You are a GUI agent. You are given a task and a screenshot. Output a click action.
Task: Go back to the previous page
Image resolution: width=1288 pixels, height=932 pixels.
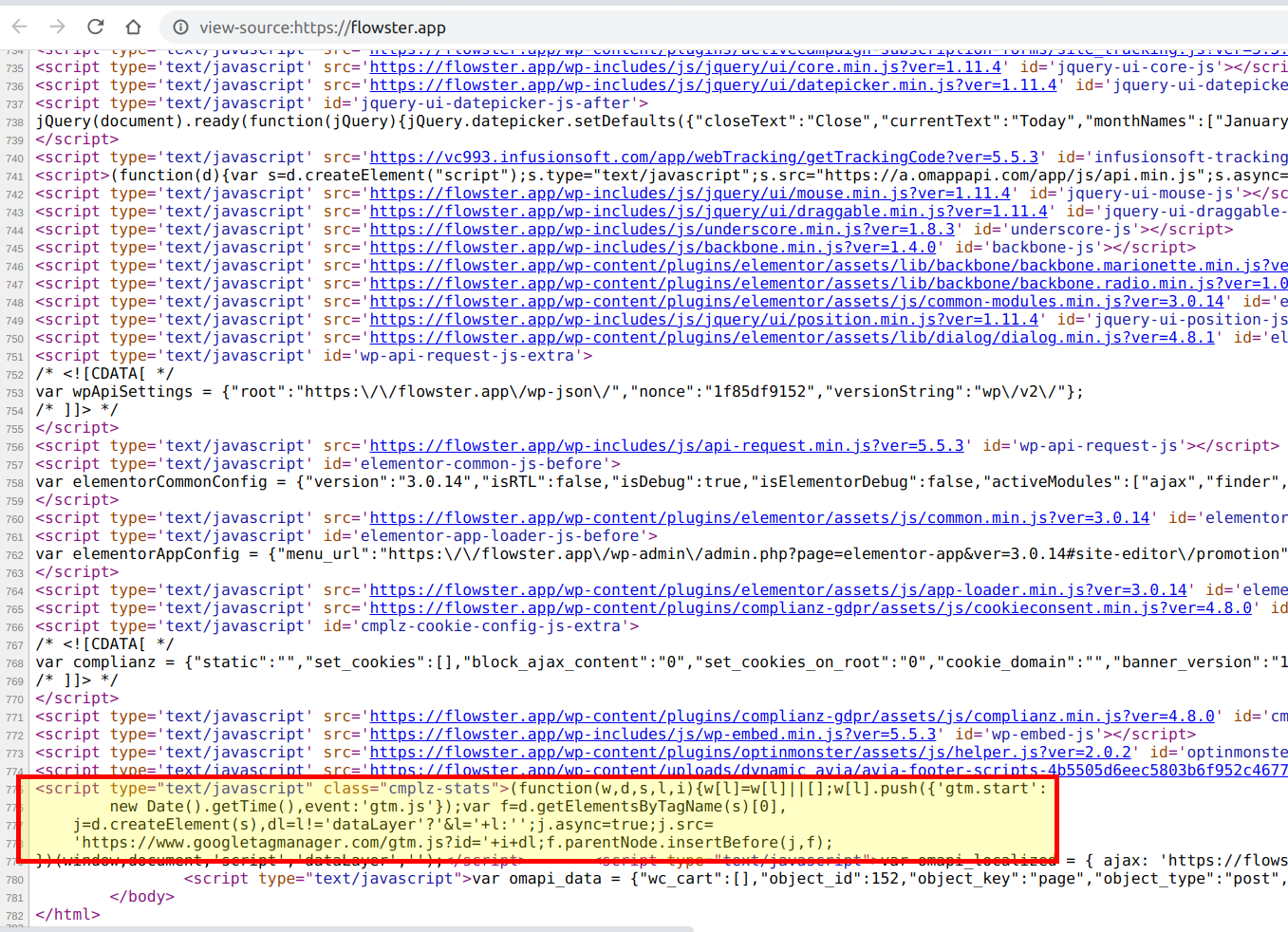tap(20, 27)
